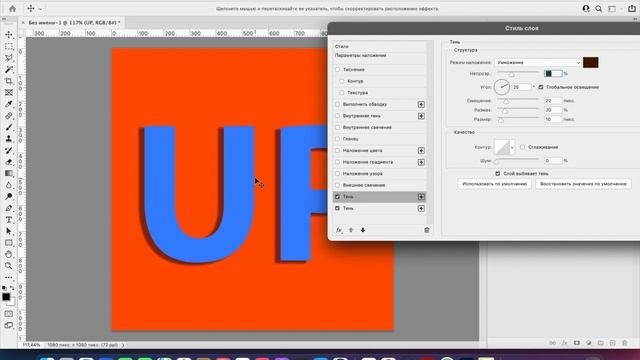Toggle Quick Mask mode icon
Image resolution: width=640 pixels, height=360 pixels.
[9, 314]
